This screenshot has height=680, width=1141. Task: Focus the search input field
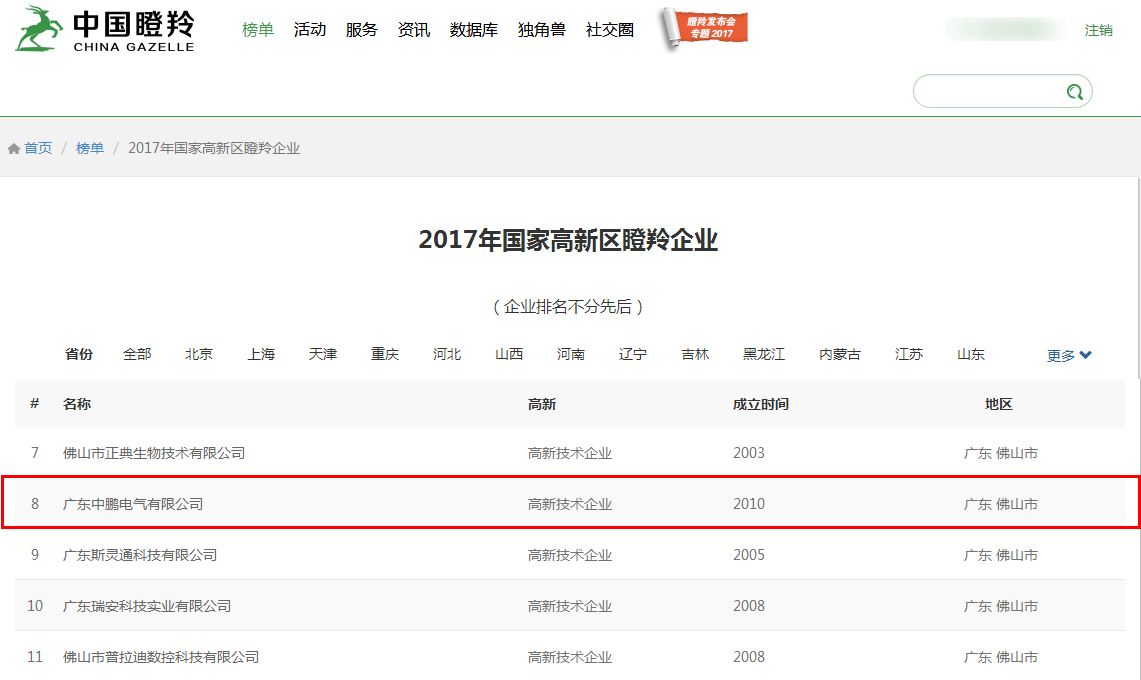[x=990, y=92]
